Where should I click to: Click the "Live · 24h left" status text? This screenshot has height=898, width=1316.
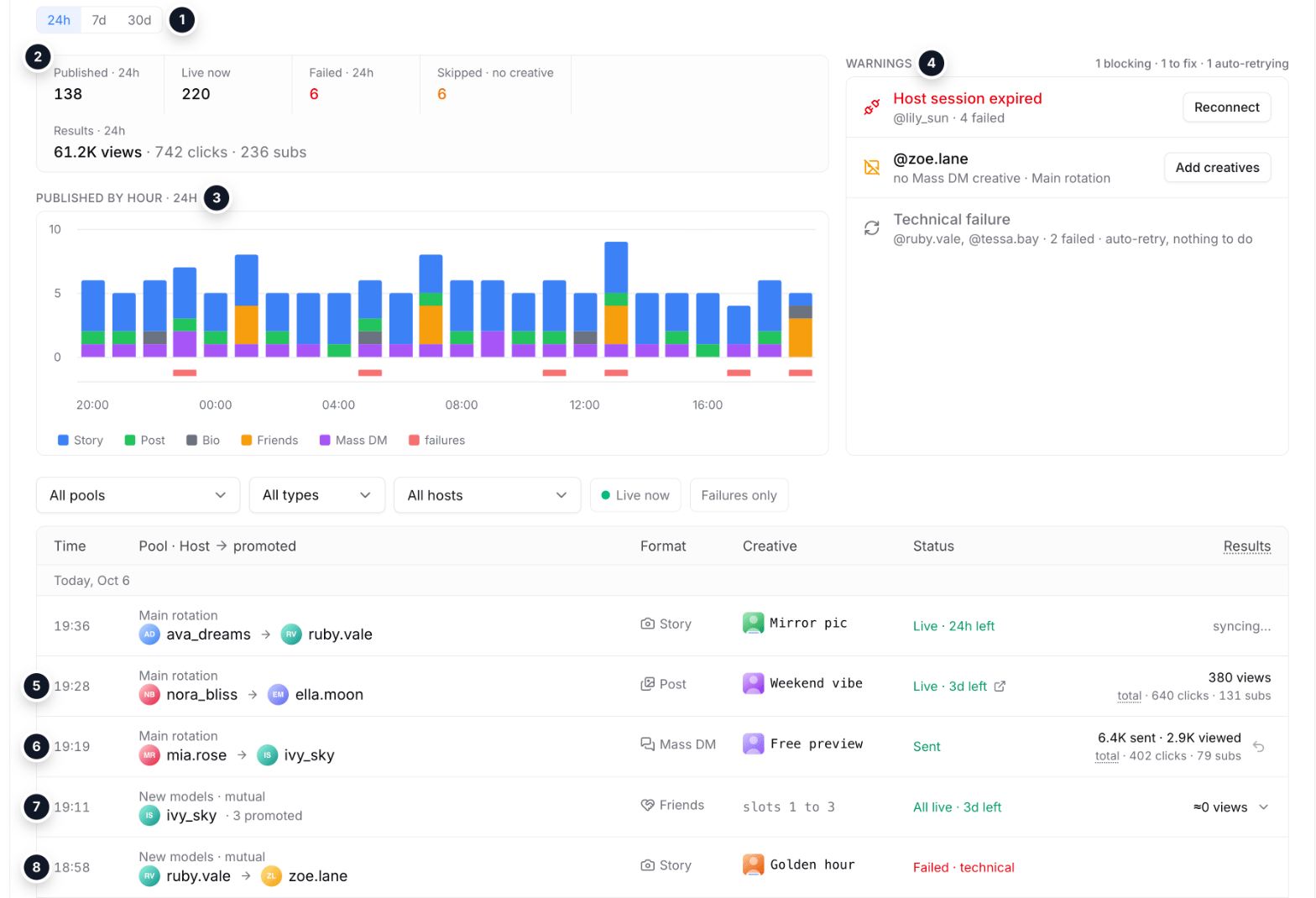(x=953, y=626)
